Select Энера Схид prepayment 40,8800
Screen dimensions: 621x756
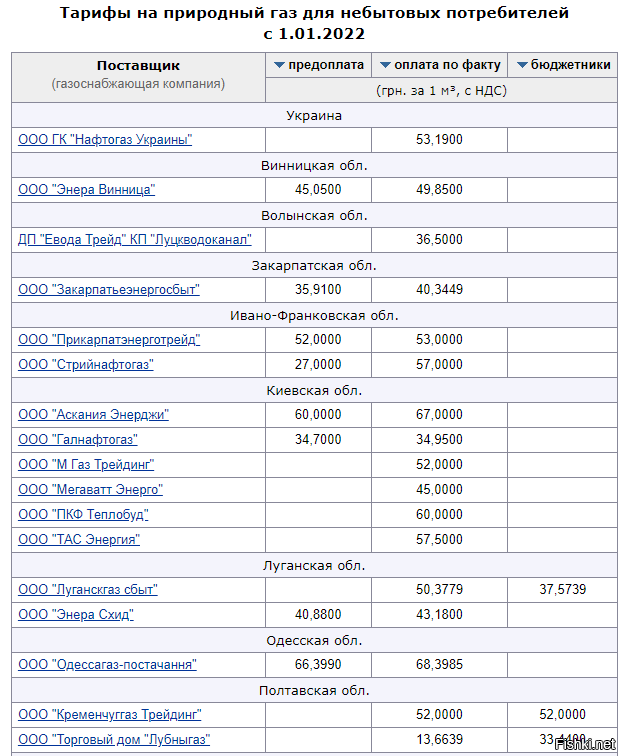pos(318,615)
